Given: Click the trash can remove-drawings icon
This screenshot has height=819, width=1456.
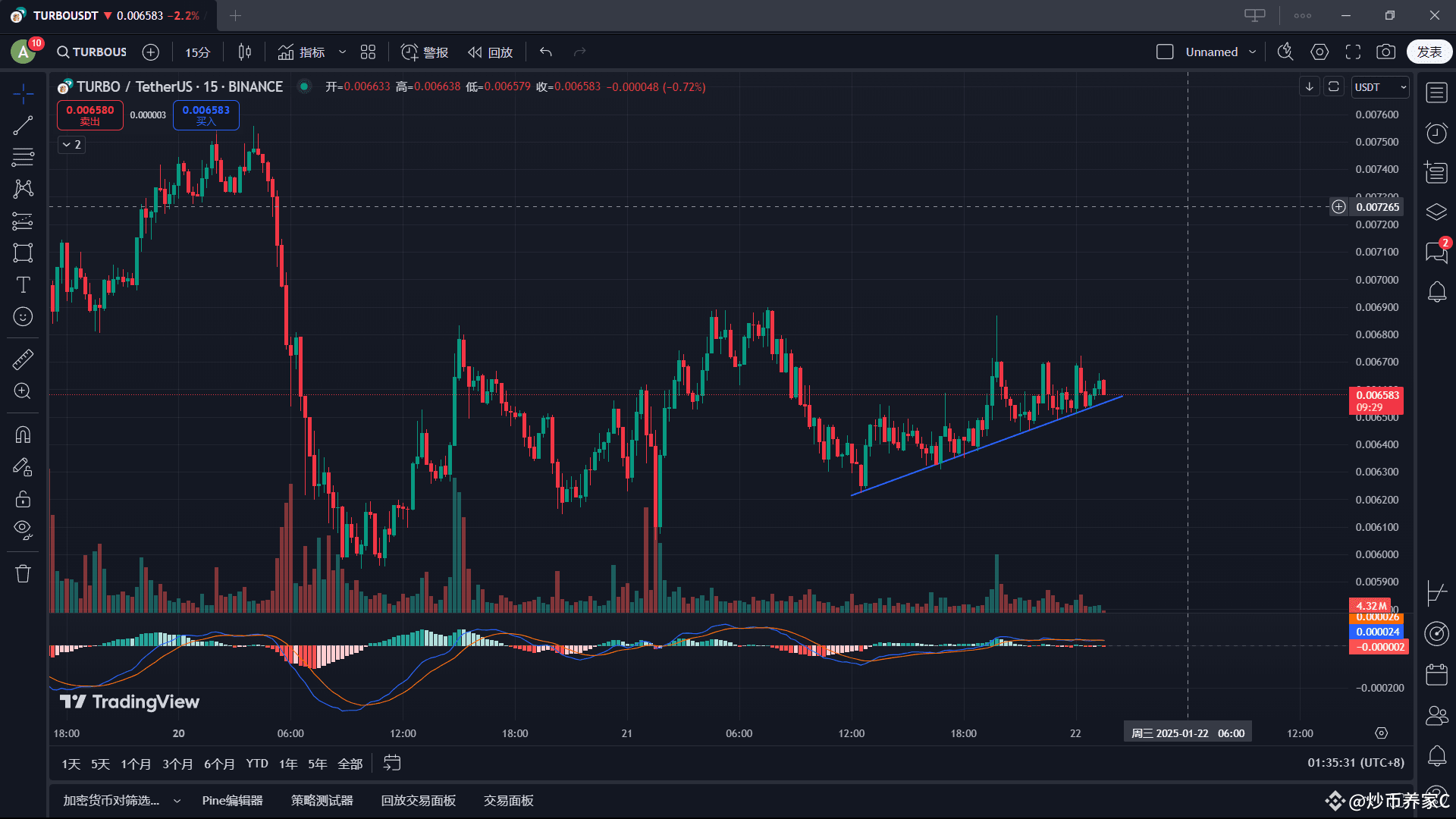Looking at the screenshot, I should coord(23,574).
